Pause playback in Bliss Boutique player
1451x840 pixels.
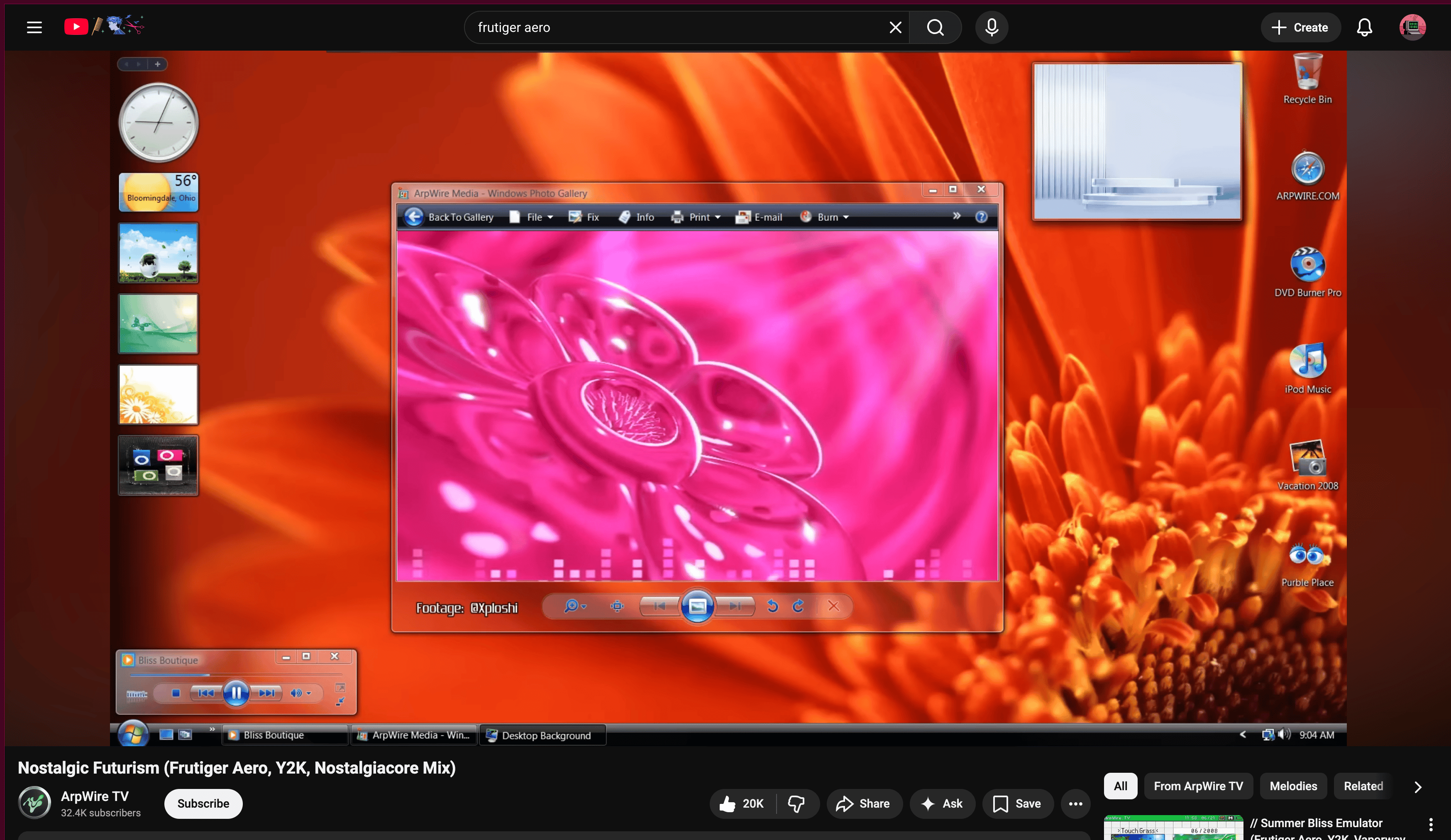point(236,693)
